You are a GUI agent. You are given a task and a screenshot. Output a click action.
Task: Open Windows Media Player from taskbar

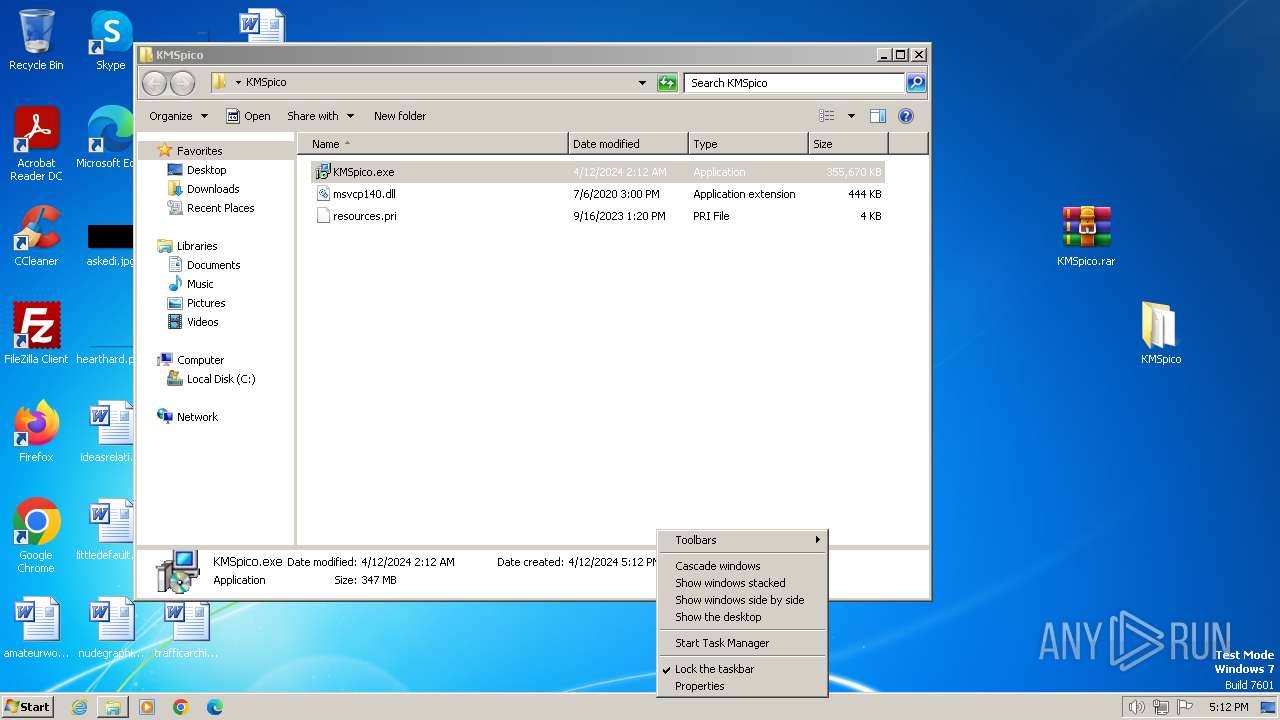147,707
